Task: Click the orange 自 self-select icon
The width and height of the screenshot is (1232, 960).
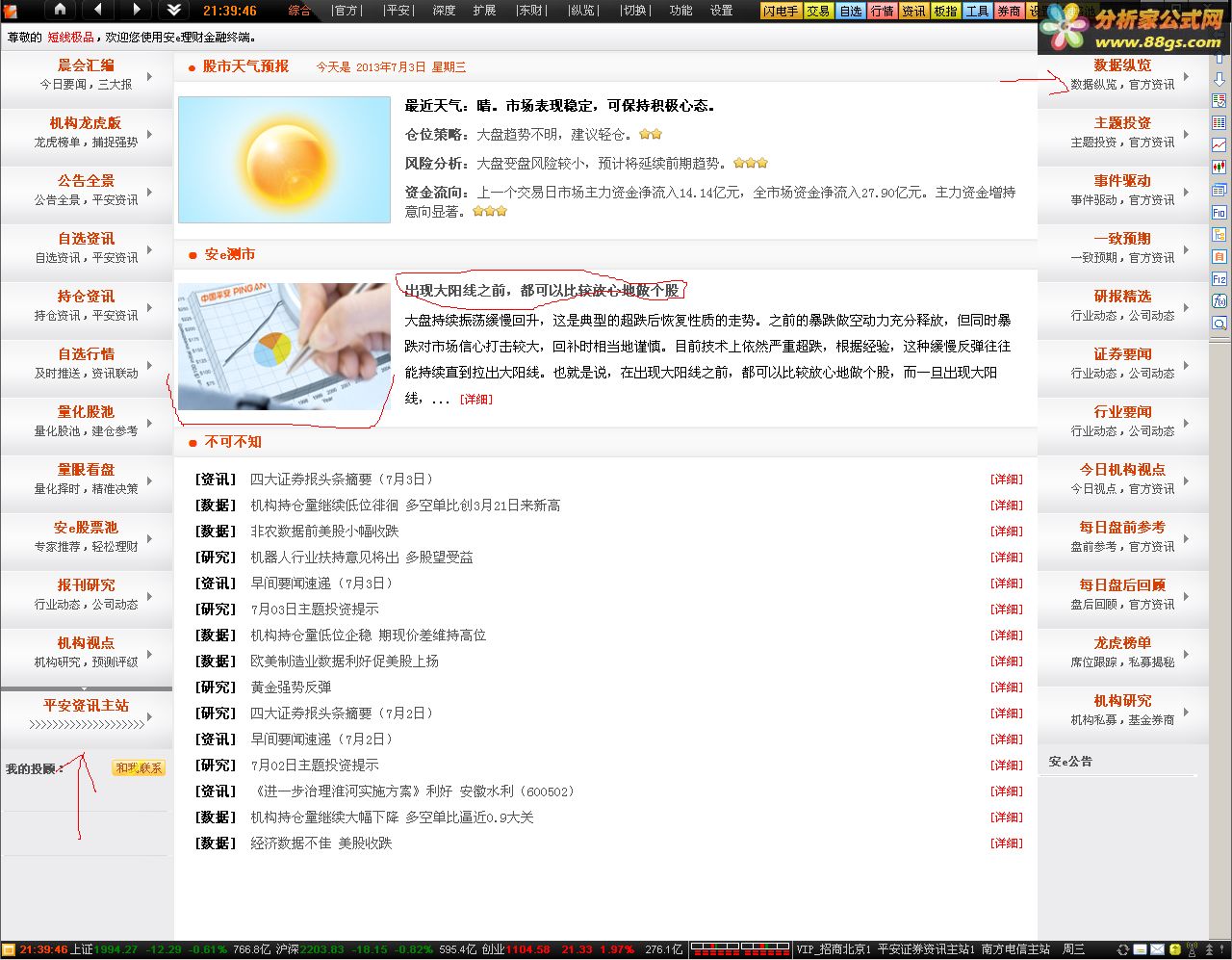Action: point(1219,256)
